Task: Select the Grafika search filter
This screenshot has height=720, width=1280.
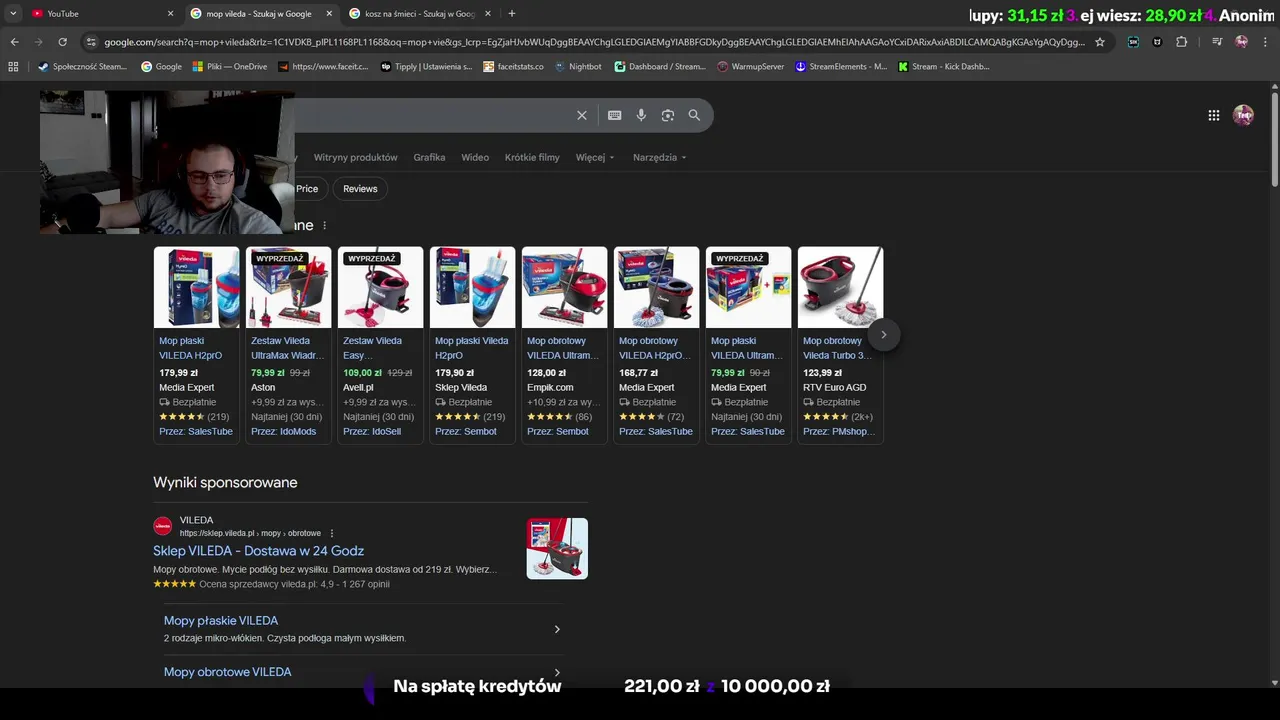Action: (x=429, y=157)
